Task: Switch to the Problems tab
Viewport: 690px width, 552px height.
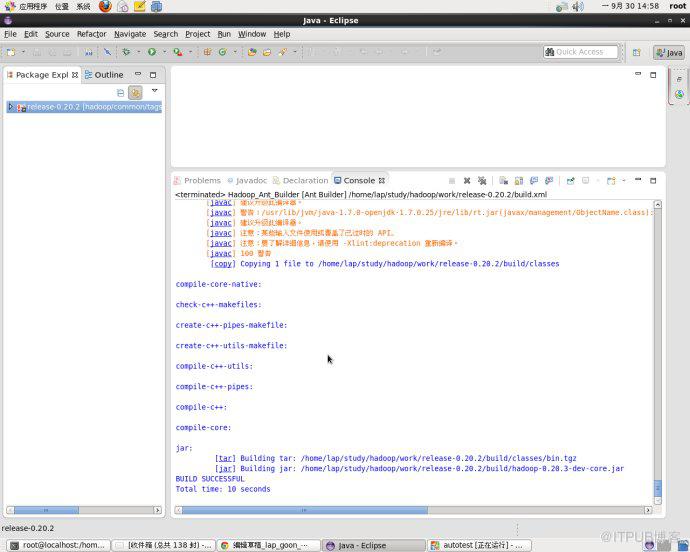Action: coord(197,180)
